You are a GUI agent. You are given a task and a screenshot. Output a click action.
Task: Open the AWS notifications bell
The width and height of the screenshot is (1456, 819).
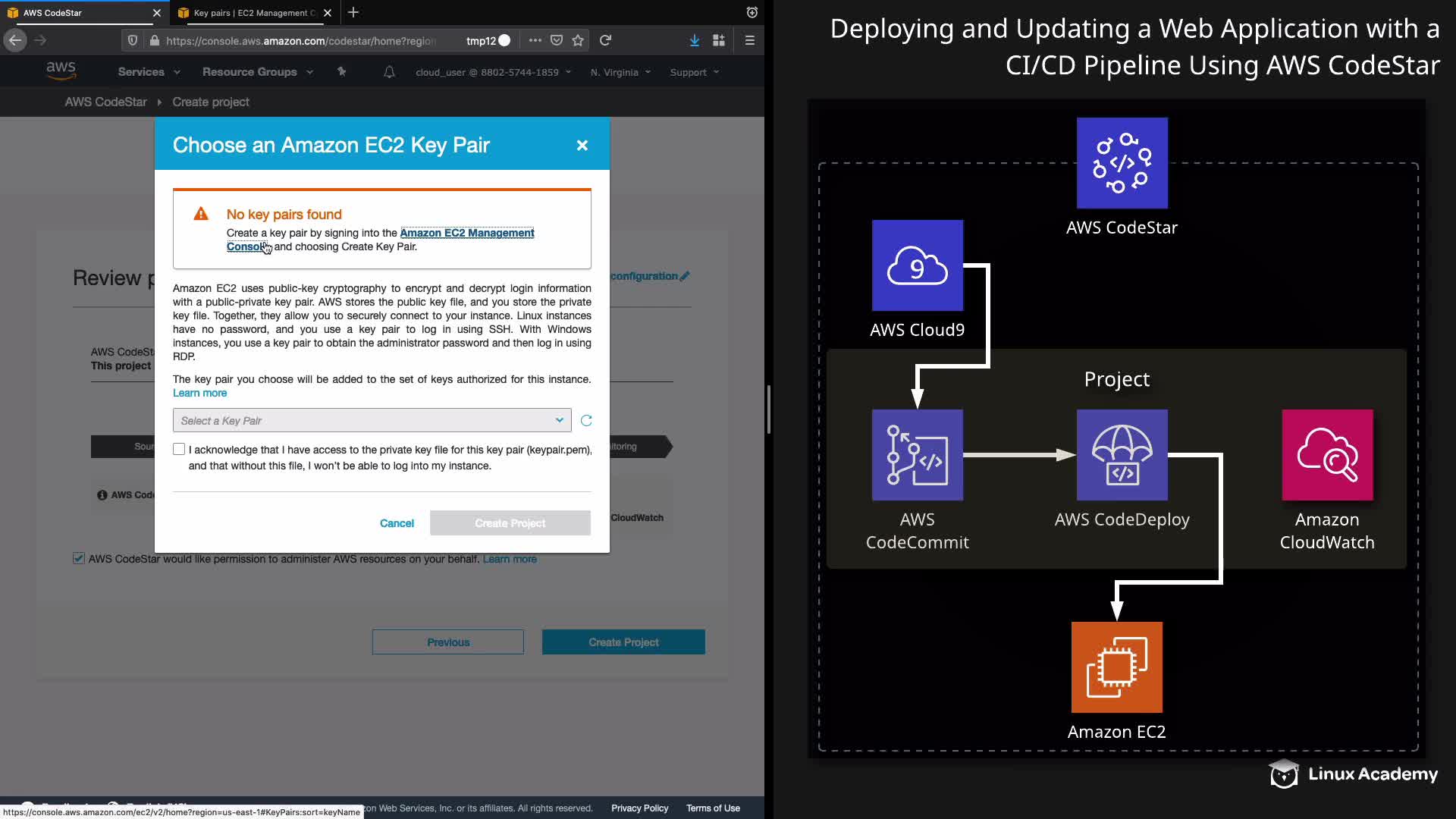(389, 72)
